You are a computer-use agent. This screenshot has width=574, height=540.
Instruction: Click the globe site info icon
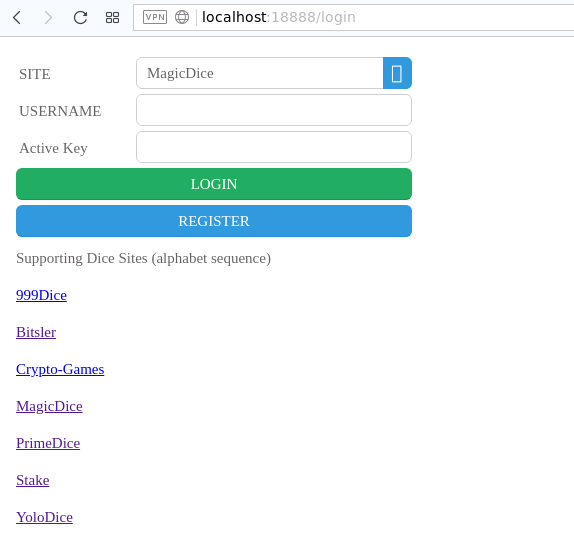click(x=182, y=17)
